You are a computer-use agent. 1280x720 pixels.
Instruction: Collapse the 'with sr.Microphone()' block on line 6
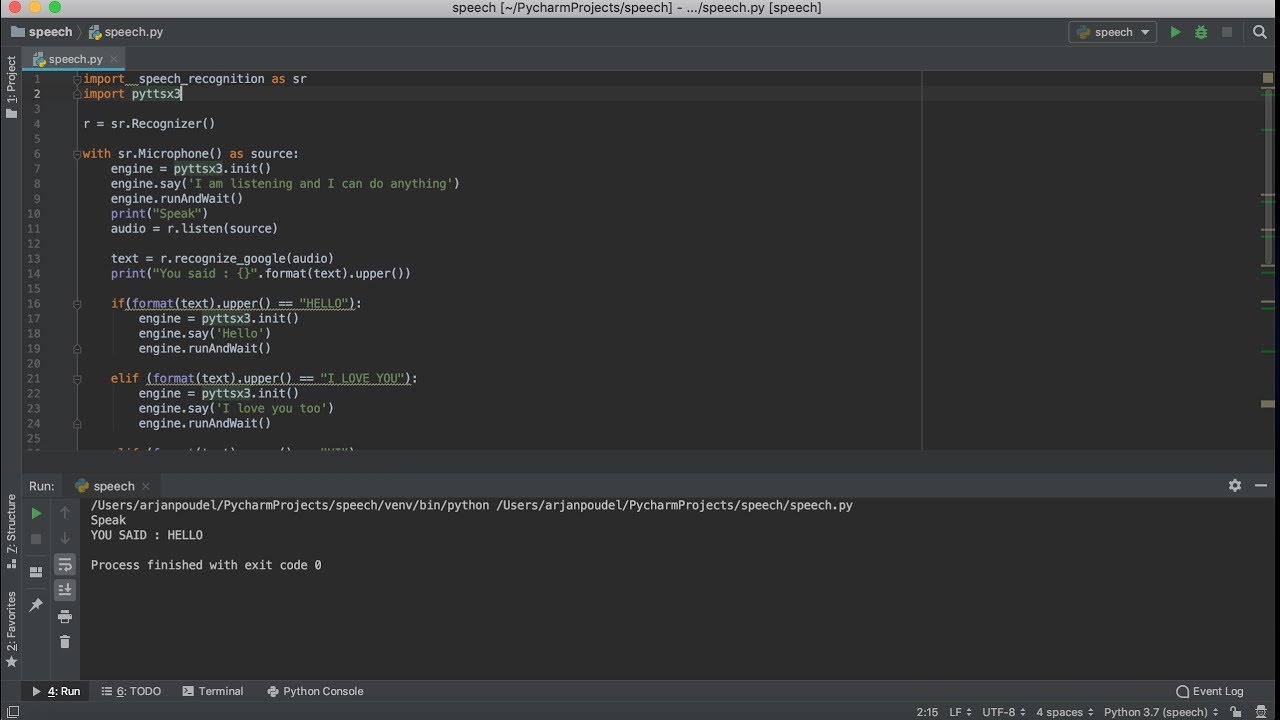(x=77, y=154)
